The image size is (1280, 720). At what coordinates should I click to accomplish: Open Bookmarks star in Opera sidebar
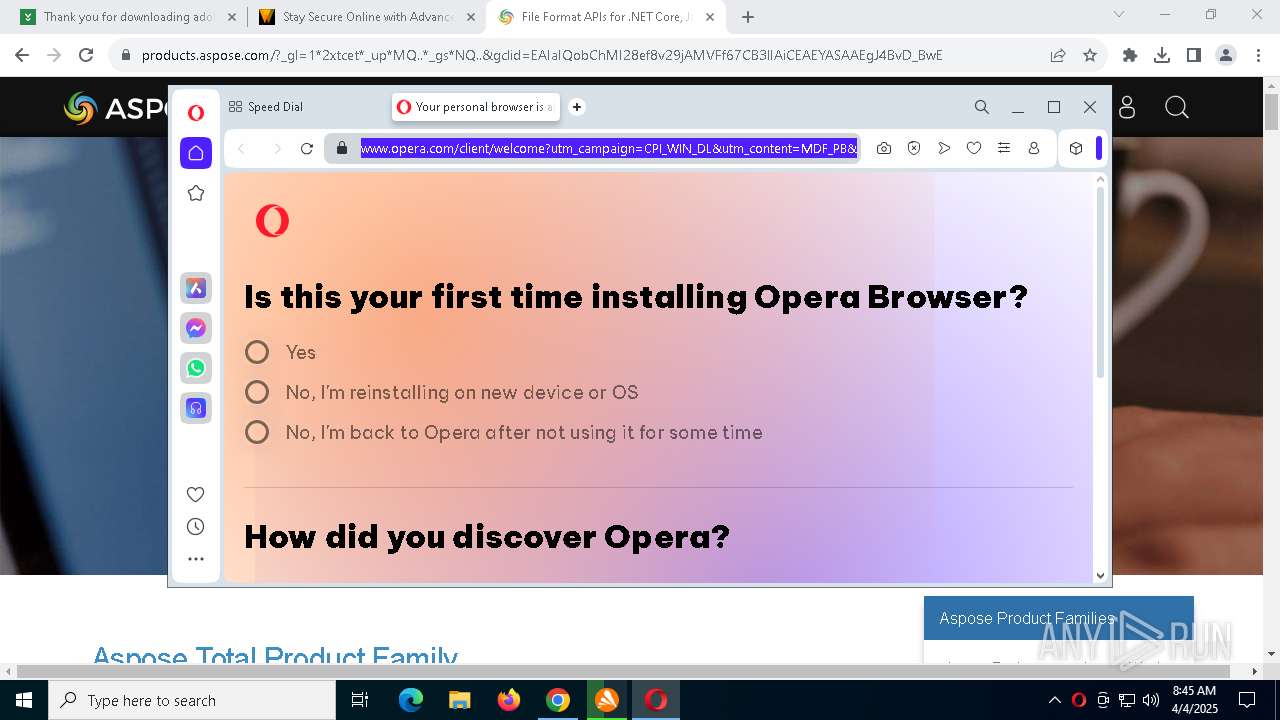(x=196, y=193)
